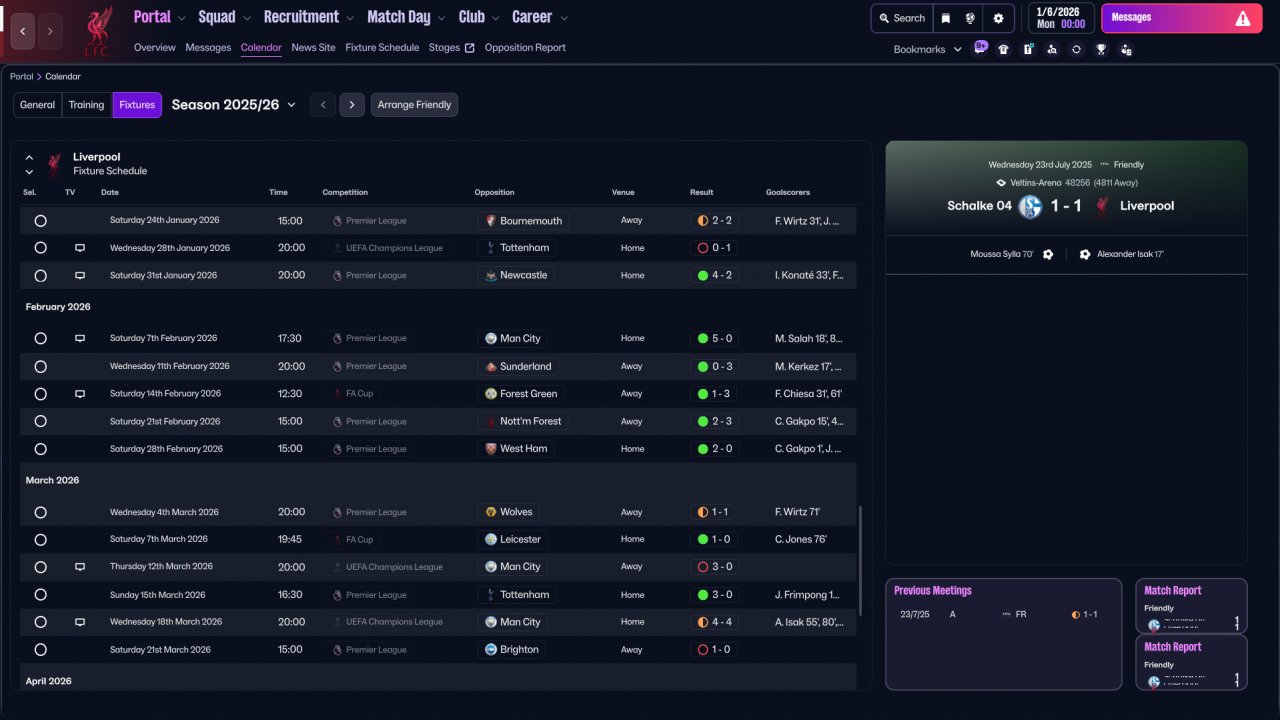Open the inbox bubble icon showing 9+
The width and height of the screenshot is (1280, 720).
click(980, 47)
